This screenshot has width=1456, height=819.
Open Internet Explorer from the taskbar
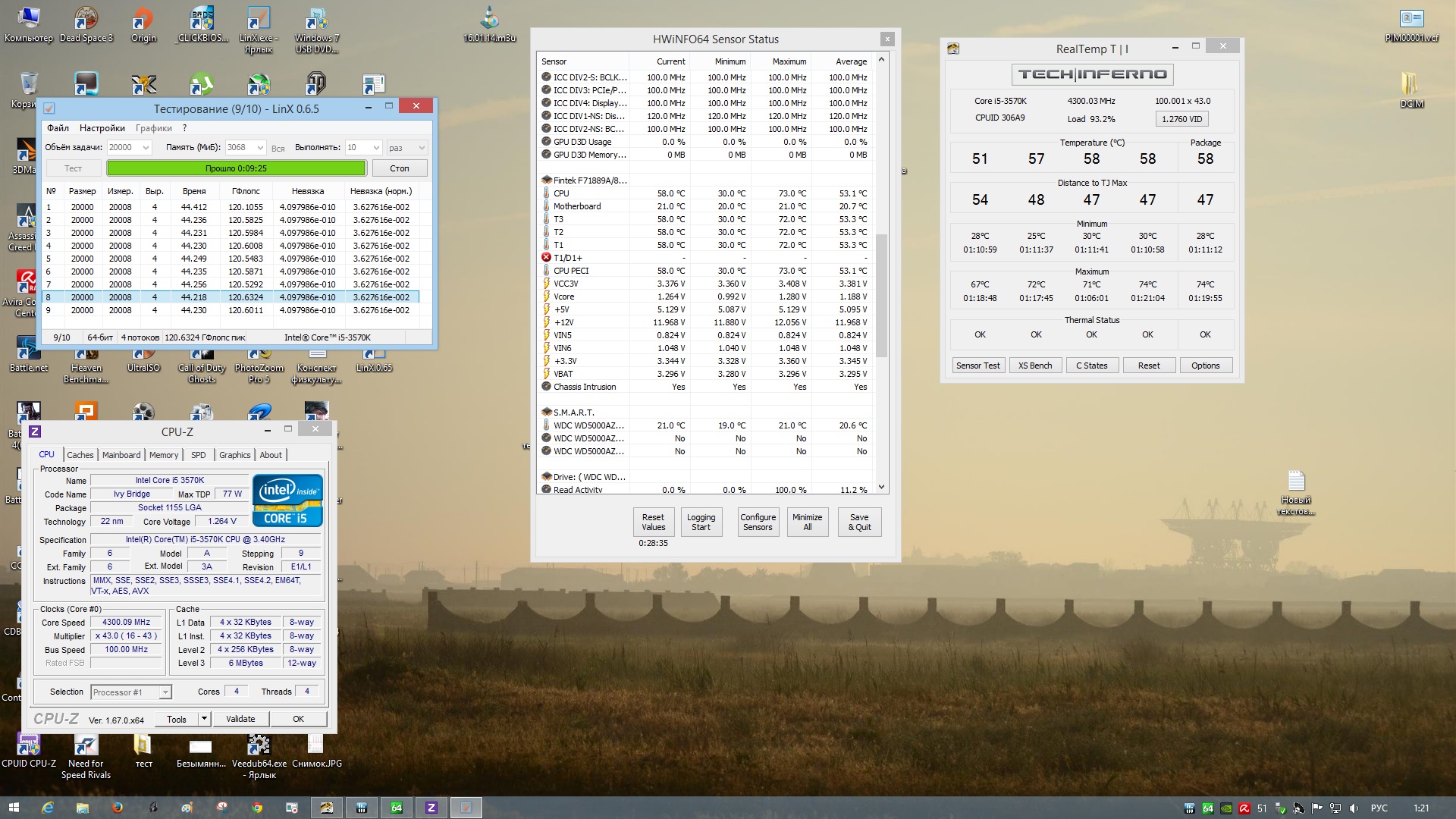(47, 808)
